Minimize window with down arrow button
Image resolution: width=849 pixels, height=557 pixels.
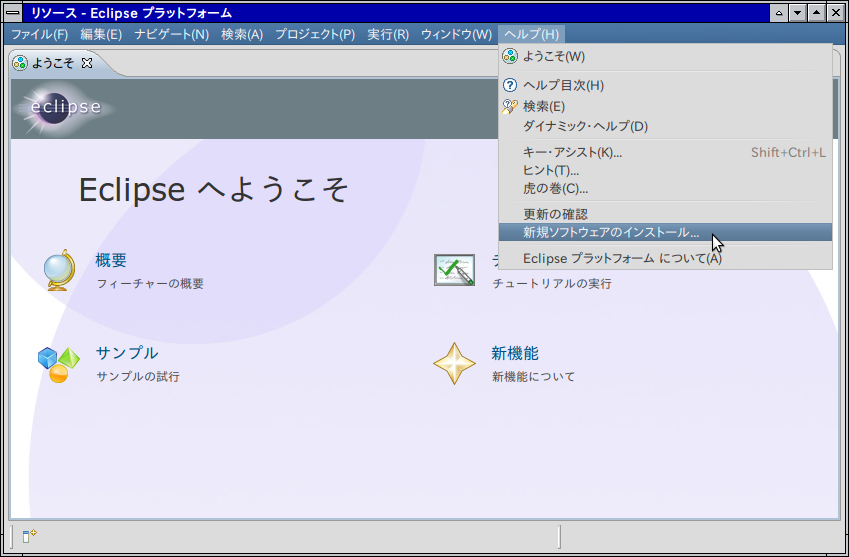pos(798,13)
